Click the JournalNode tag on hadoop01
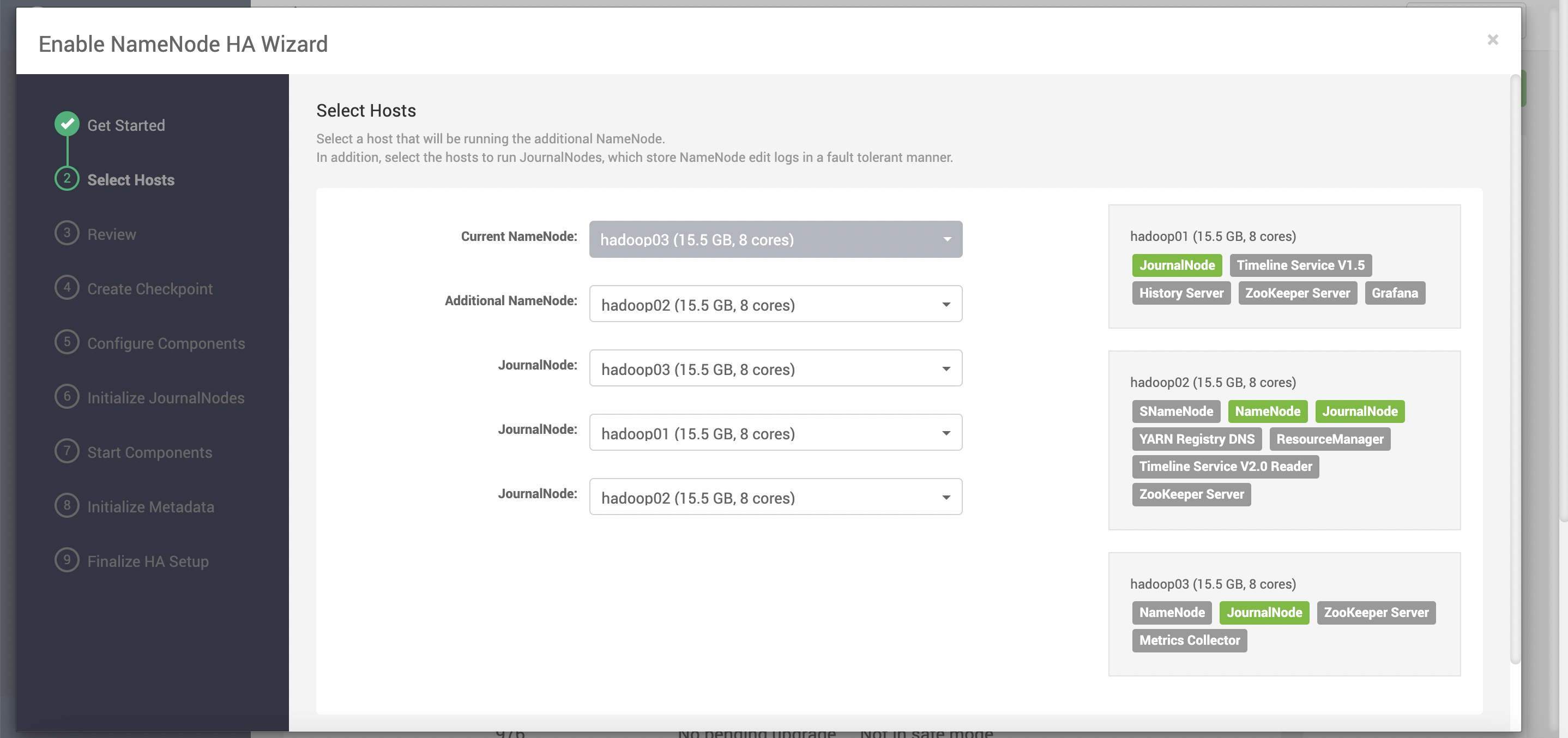The width and height of the screenshot is (1568, 738). coord(1177,265)
